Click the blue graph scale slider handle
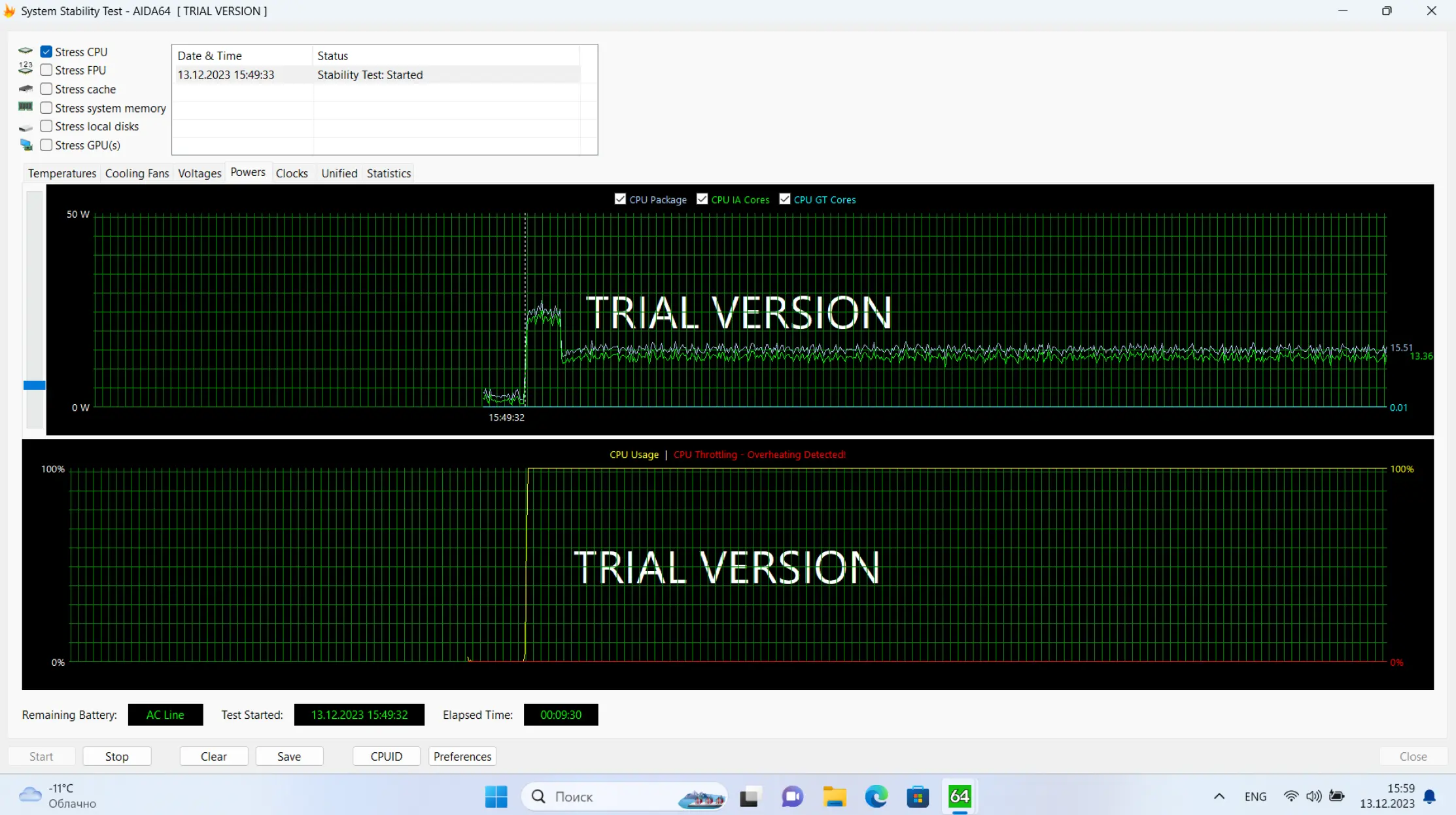Screen dimensions: 1456x815 (34, 385)
